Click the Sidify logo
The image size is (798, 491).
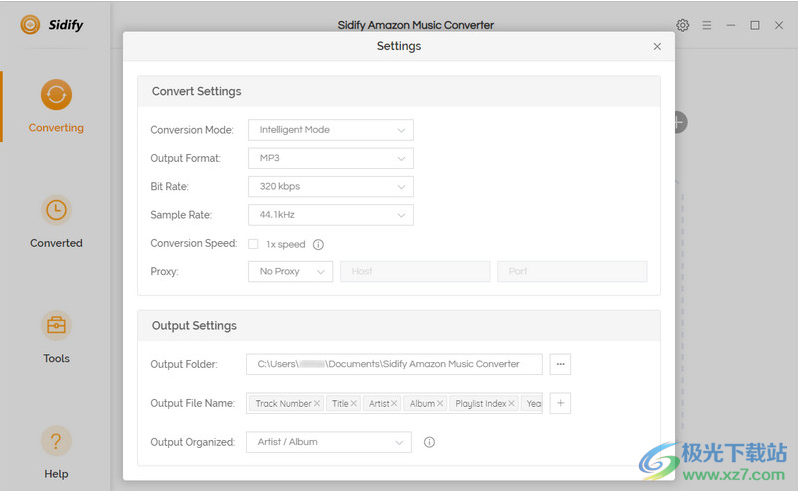point(51,24)
